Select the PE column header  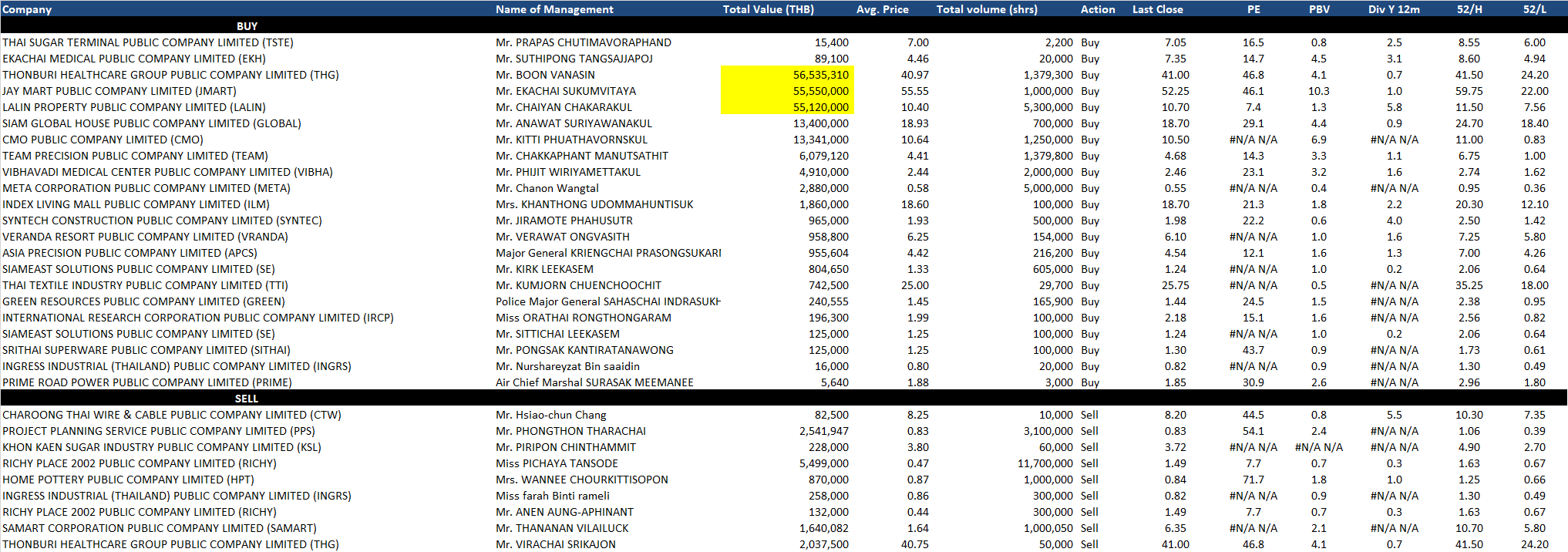pos(1253,9)
